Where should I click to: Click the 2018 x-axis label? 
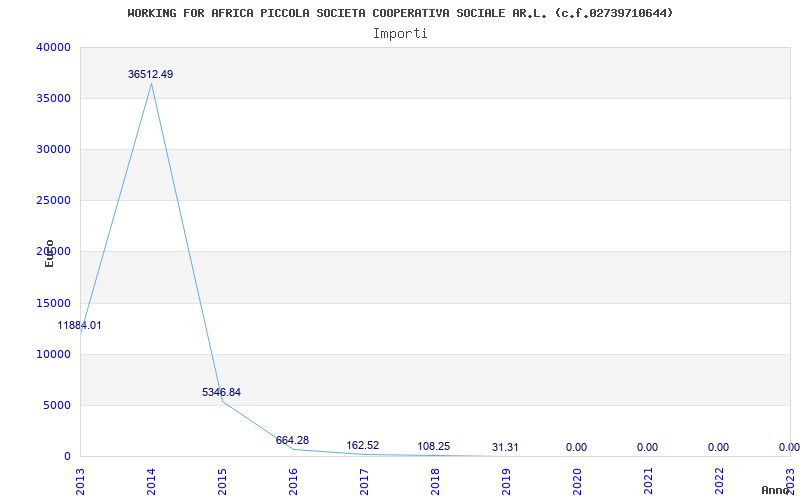435,482
